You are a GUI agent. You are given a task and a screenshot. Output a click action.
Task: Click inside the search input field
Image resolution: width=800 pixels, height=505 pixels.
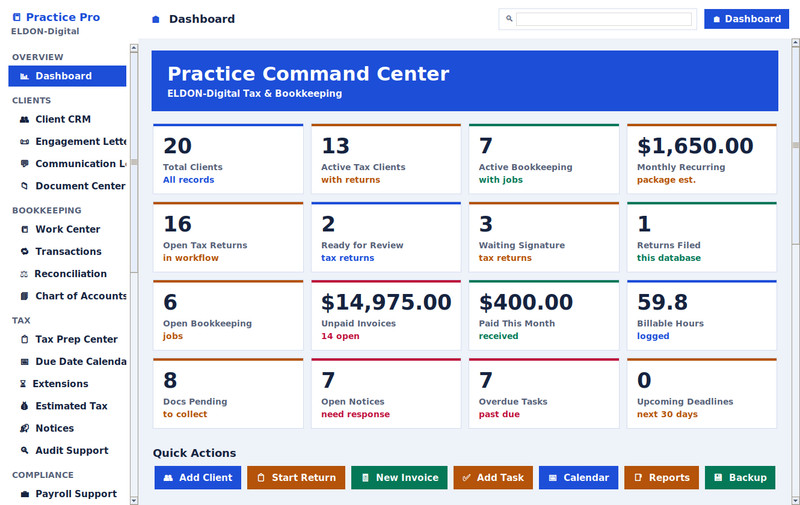pos(604,19)
